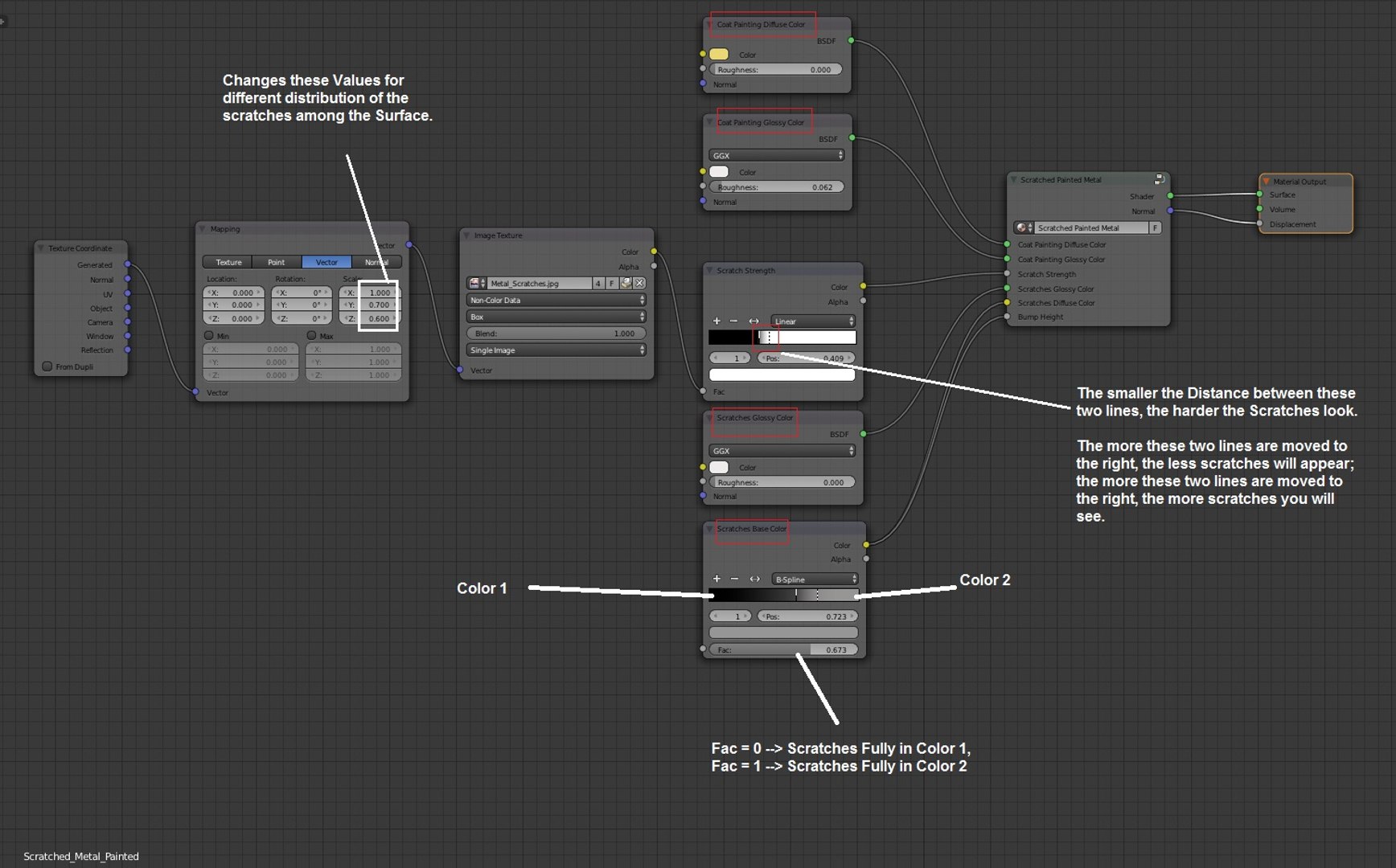Click the fake user F button on Image Texture
The height and width of the screenshot is (868, 1396).
612,283
